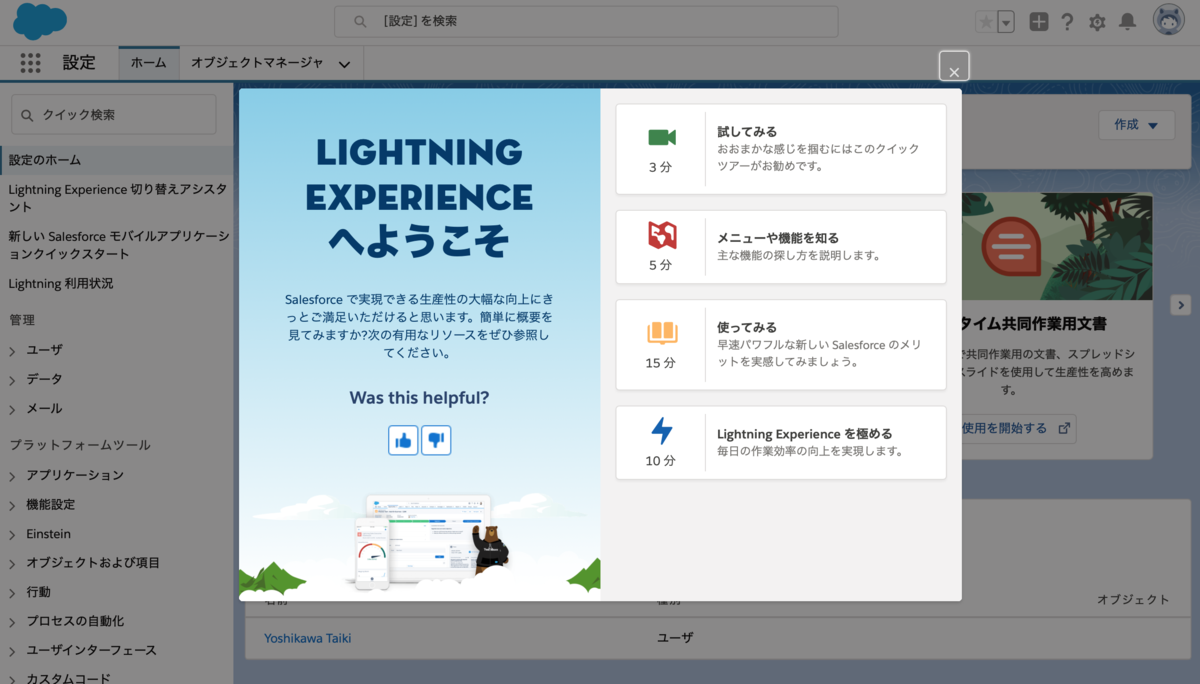Open Lightning Experience 切り替えアシスタント link
The width and height of the screenshot is (1200, 684).
[117, 198]
